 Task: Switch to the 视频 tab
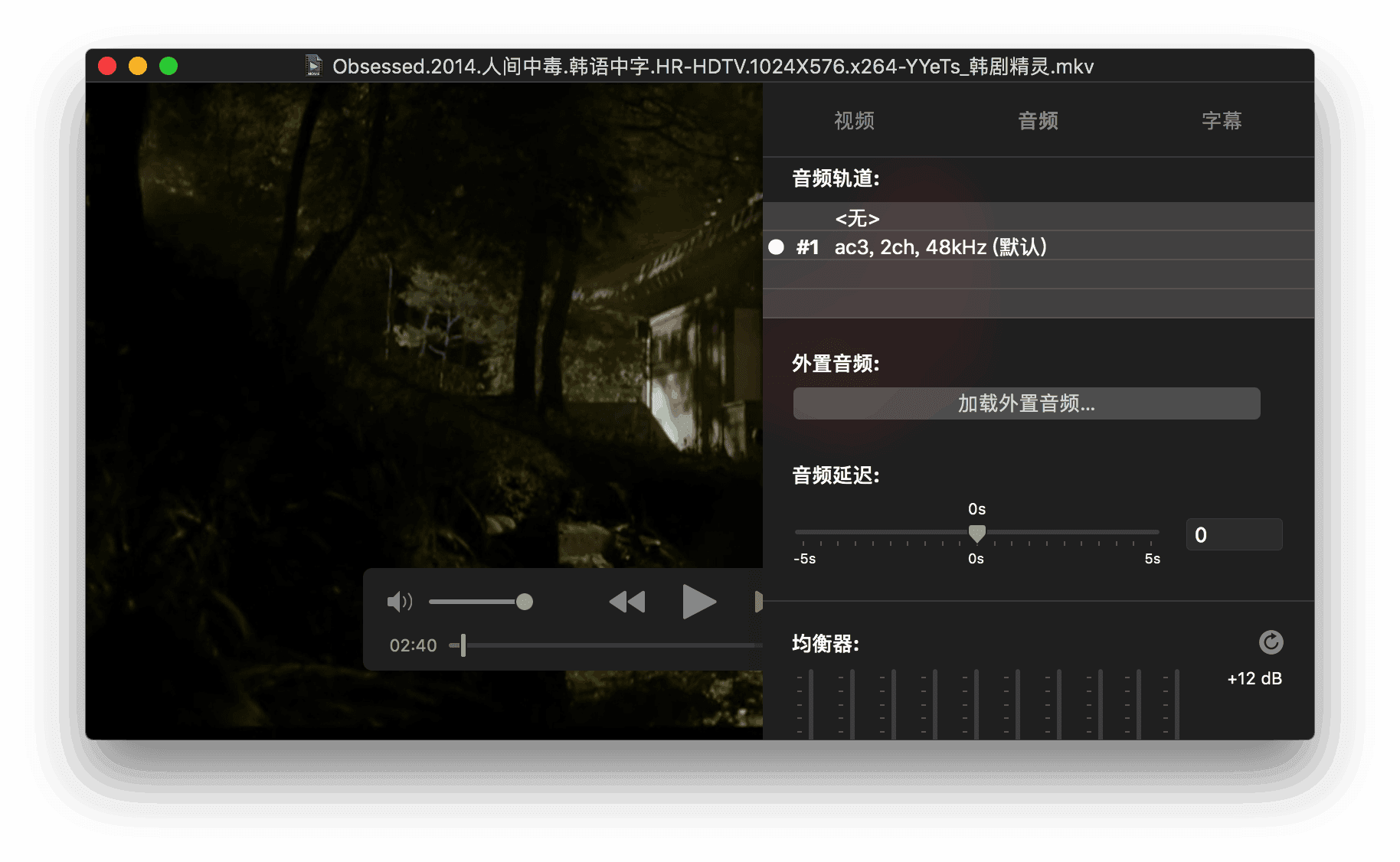pyautogui.click(x=854, y=121)
